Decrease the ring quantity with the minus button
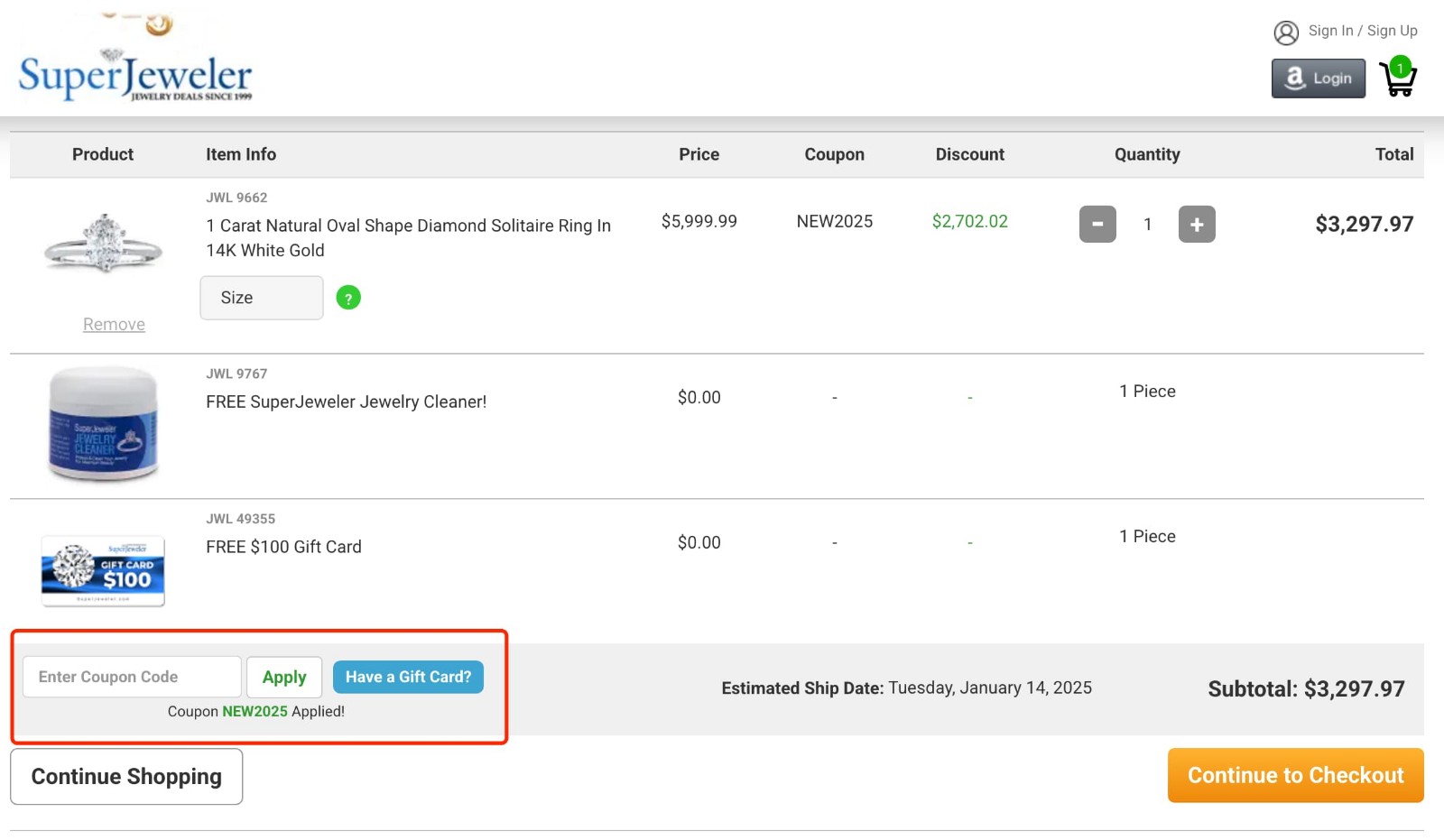This screenshot has width=1444, height=840. click(x=1097, y=224)
